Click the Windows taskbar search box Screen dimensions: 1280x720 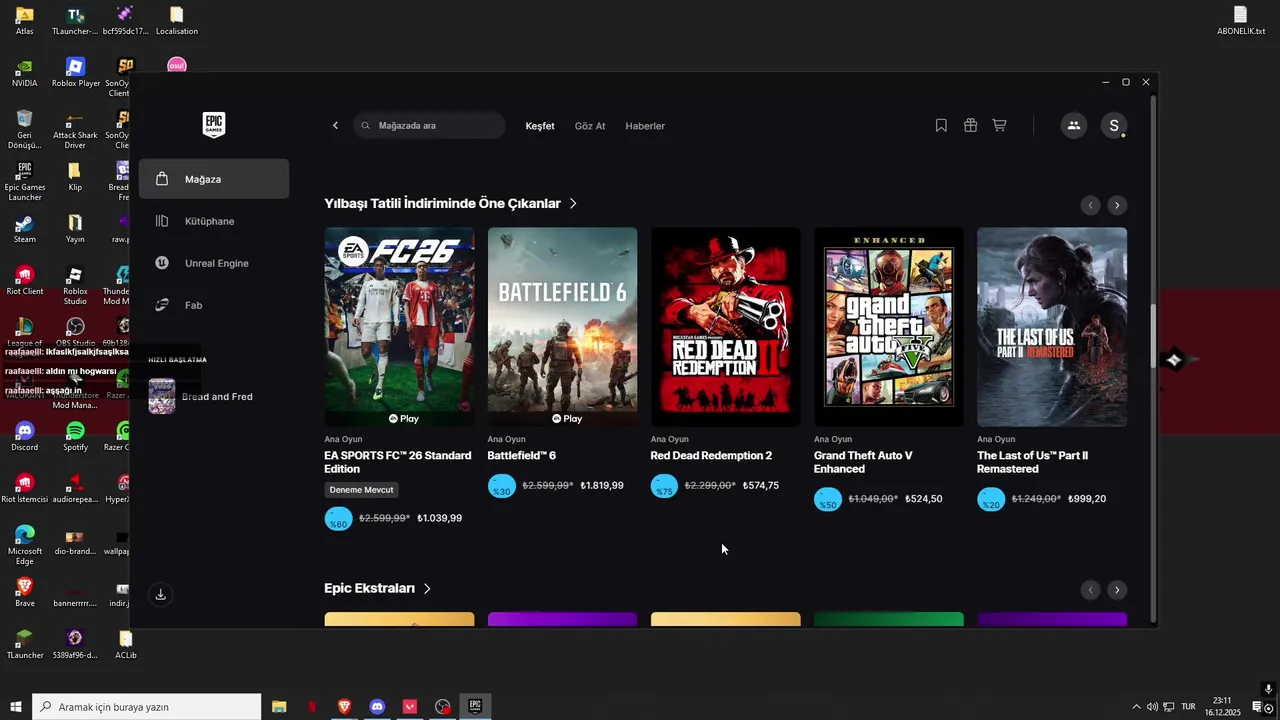[146, 707]
